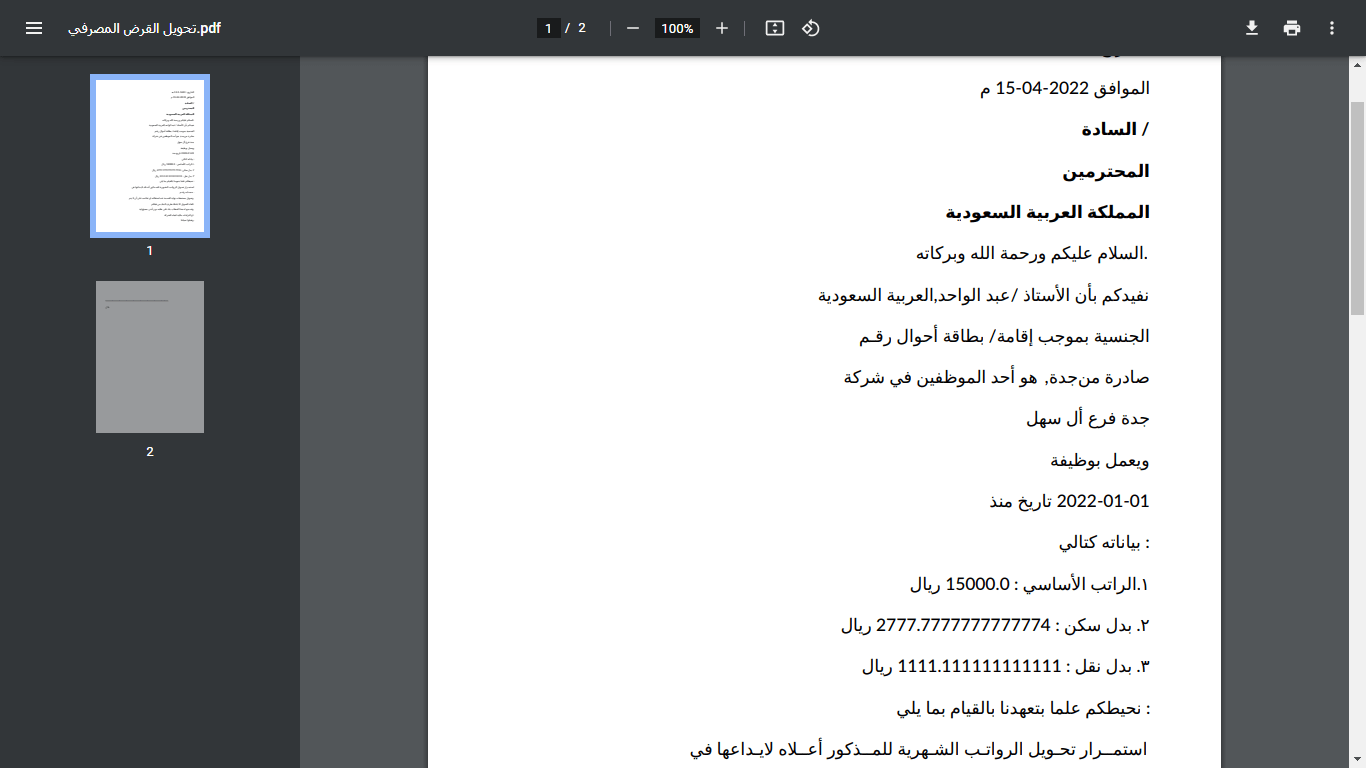Click the basic salary line 15000.0
1366x768 pixels.
pyautogui.click(x=1030, y=584)
